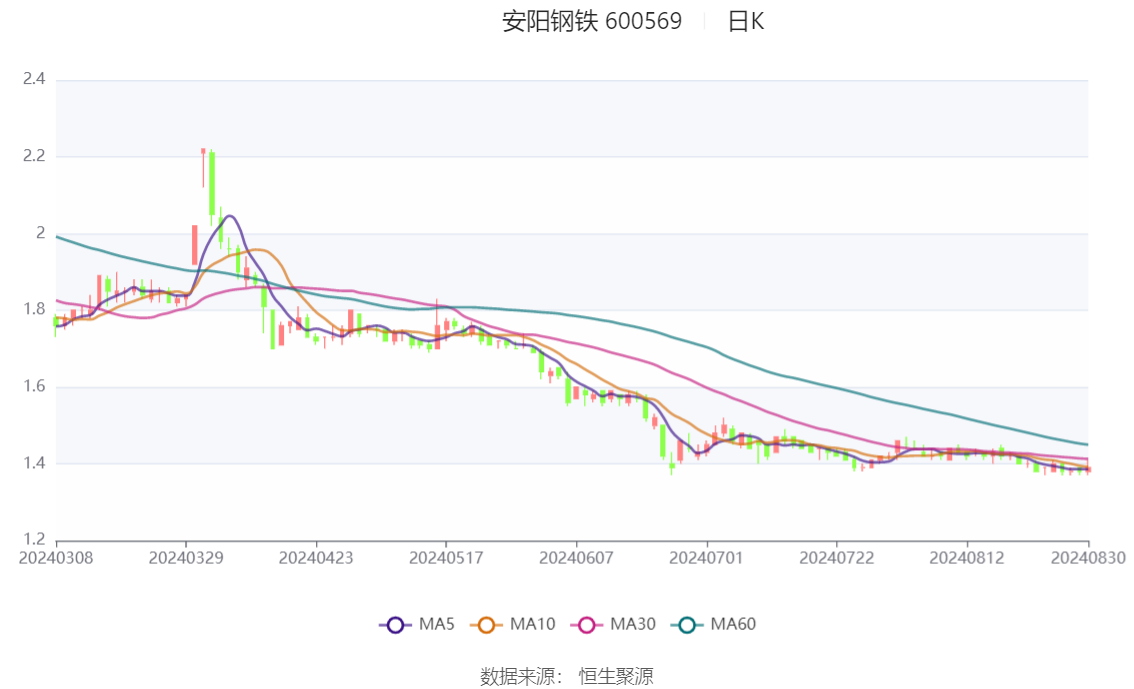
Task: Toggle the MA60 legend series
Action: (x=713, y=624)
